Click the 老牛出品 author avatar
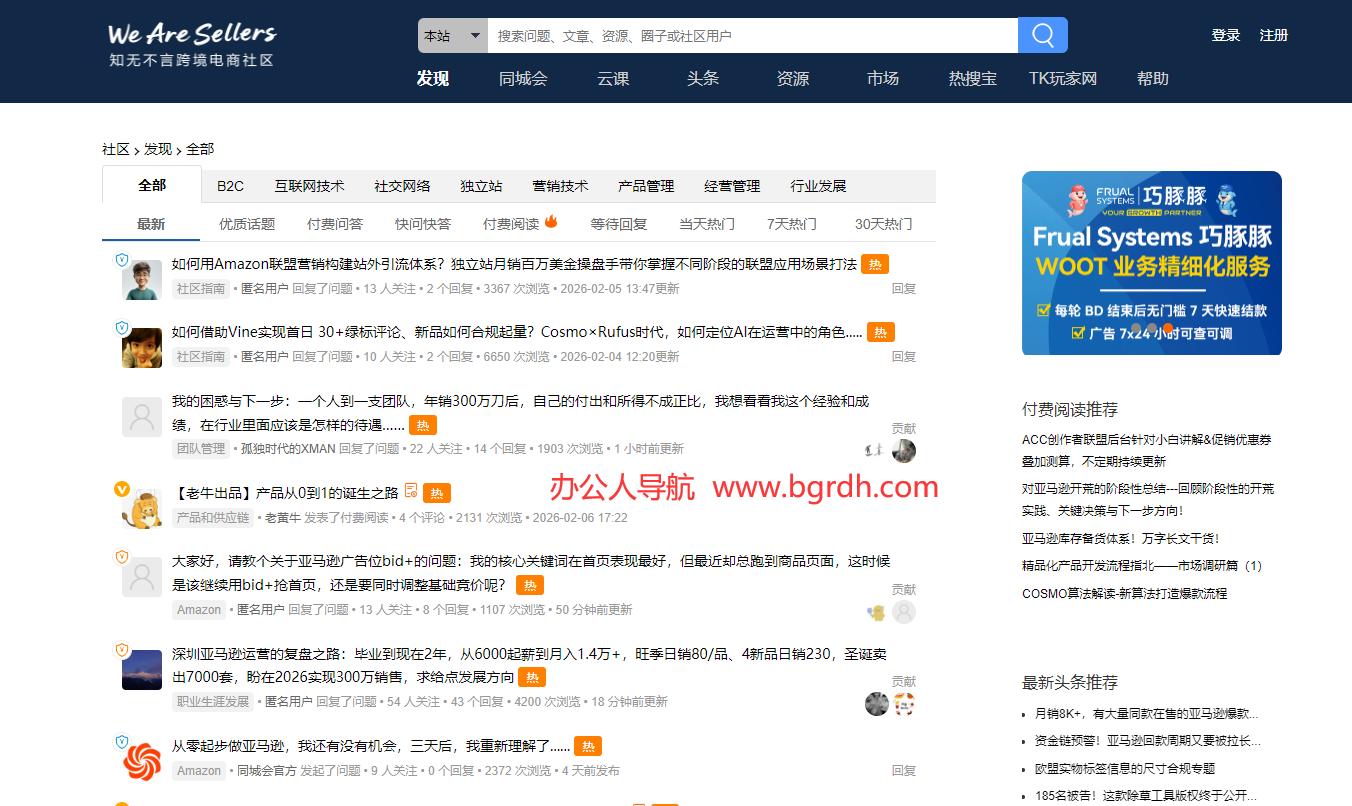The image size is (1352, 806). tap(142, 509)
